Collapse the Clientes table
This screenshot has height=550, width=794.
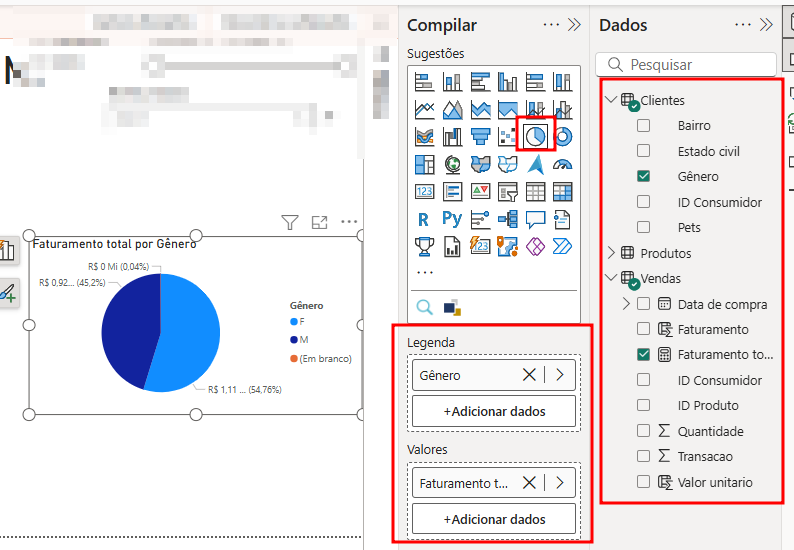click(x=611, y=99)
